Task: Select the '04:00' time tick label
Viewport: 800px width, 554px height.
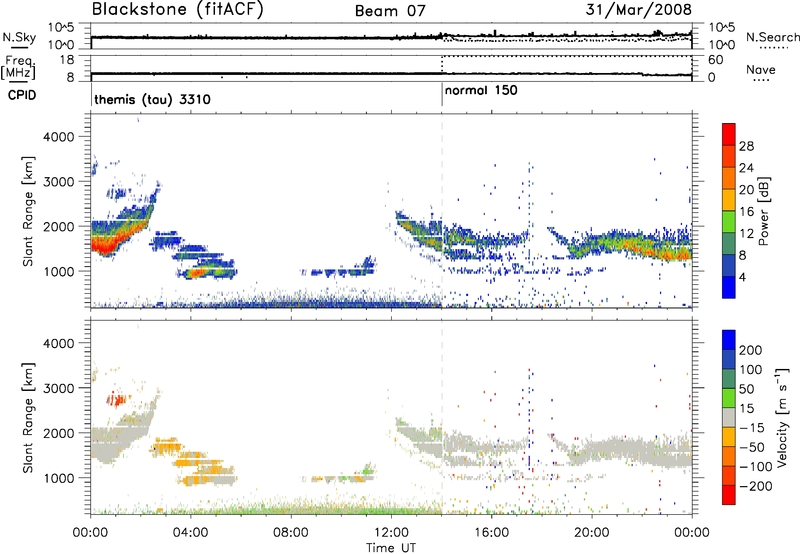Action: [191, 533]
